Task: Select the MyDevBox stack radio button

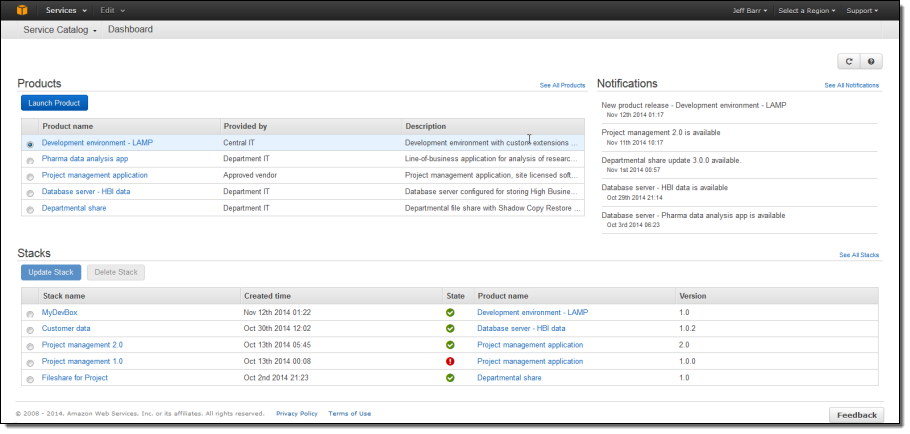Action: 30,314
